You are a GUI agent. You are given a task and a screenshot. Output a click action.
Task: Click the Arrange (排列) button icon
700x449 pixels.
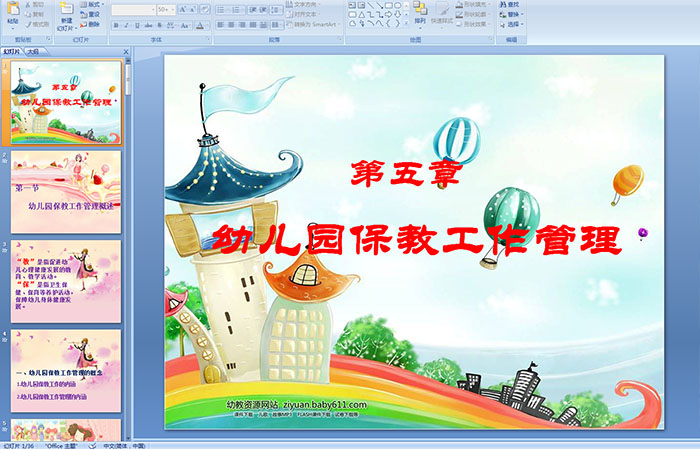420,8
